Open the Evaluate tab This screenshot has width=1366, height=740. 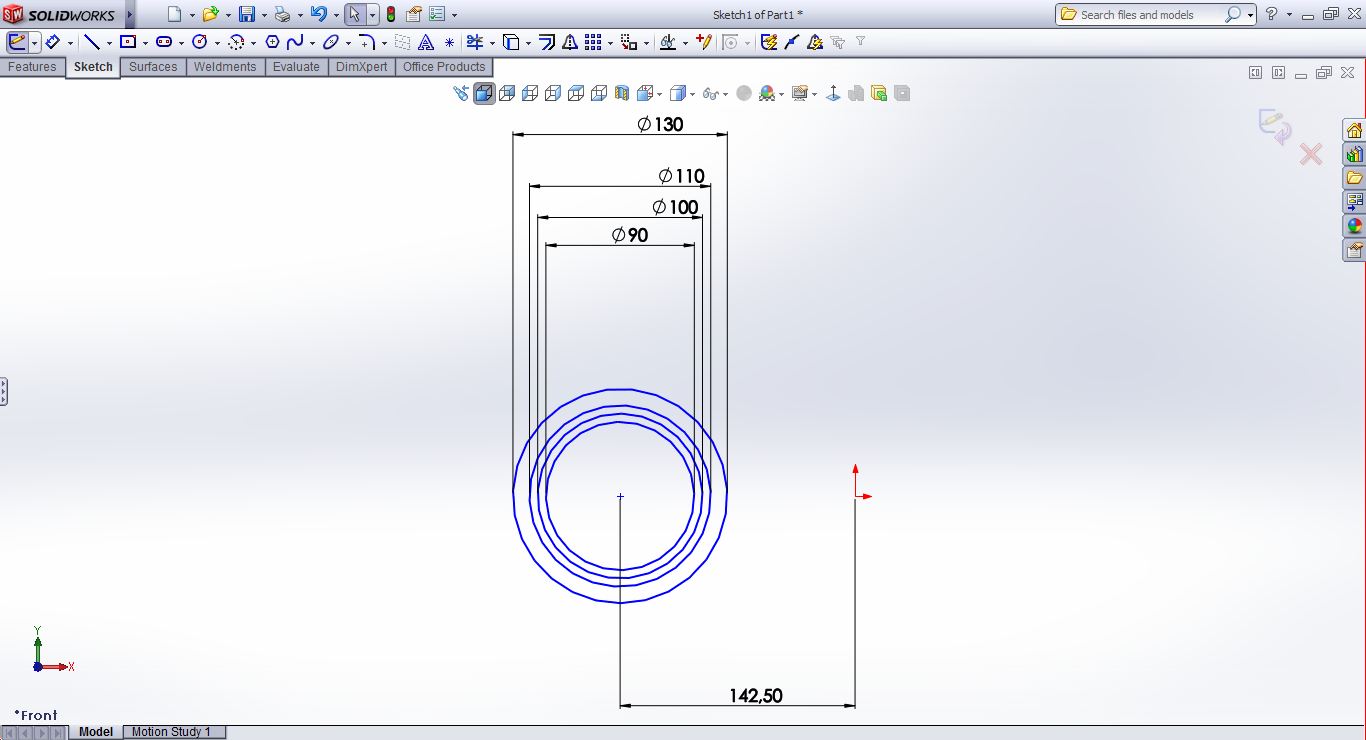point(296,67)
